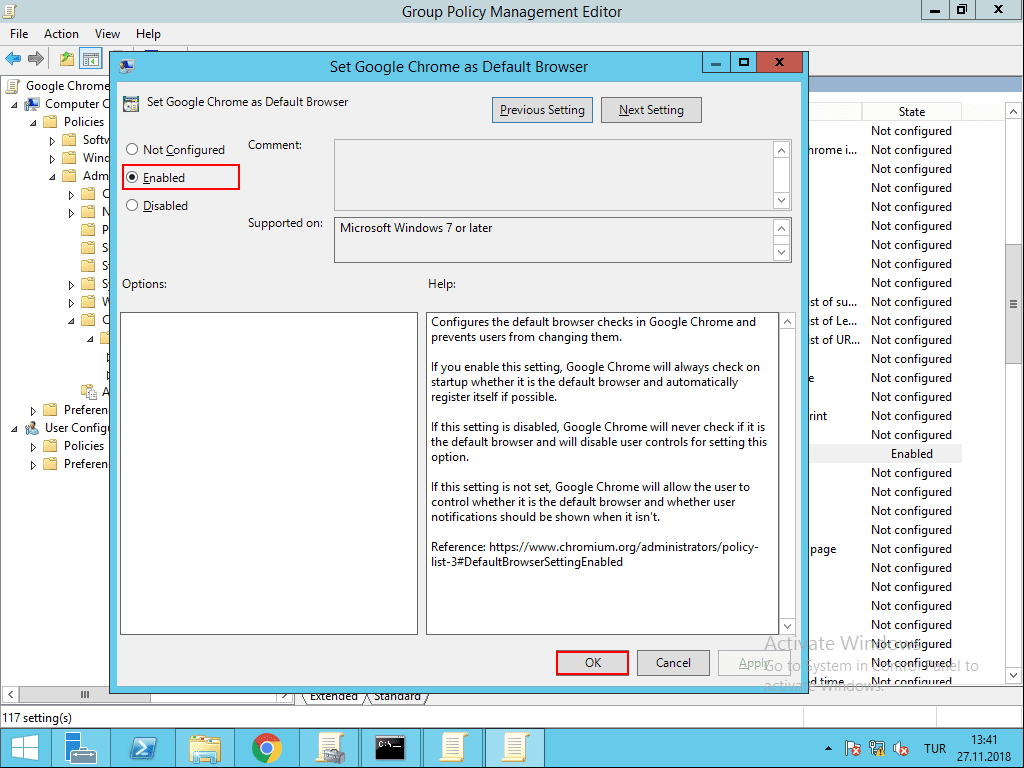
Task: Show hidden tray icons arrow
Action: coord(828,748)
